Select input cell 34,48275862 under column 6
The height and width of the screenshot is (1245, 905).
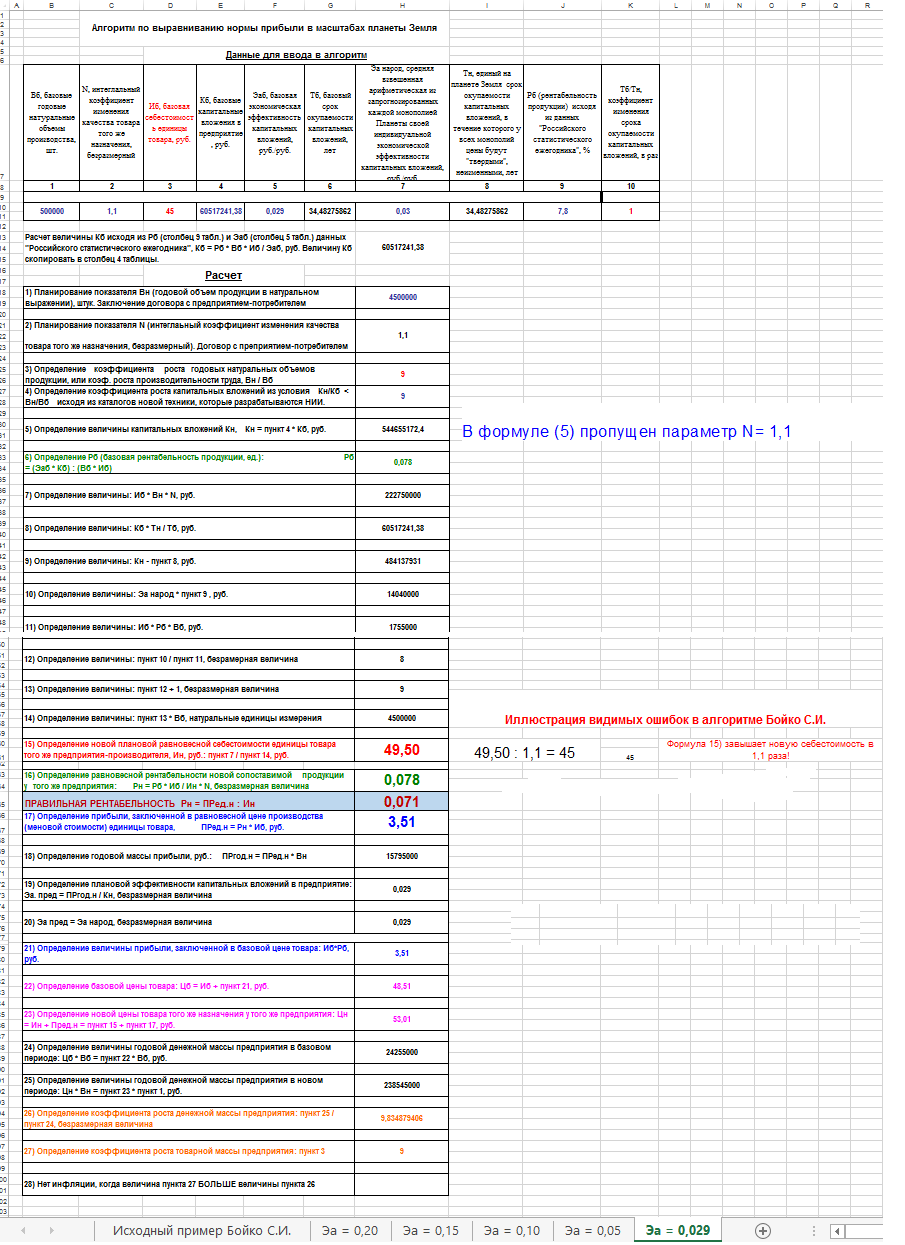click(x=330, y=212)
